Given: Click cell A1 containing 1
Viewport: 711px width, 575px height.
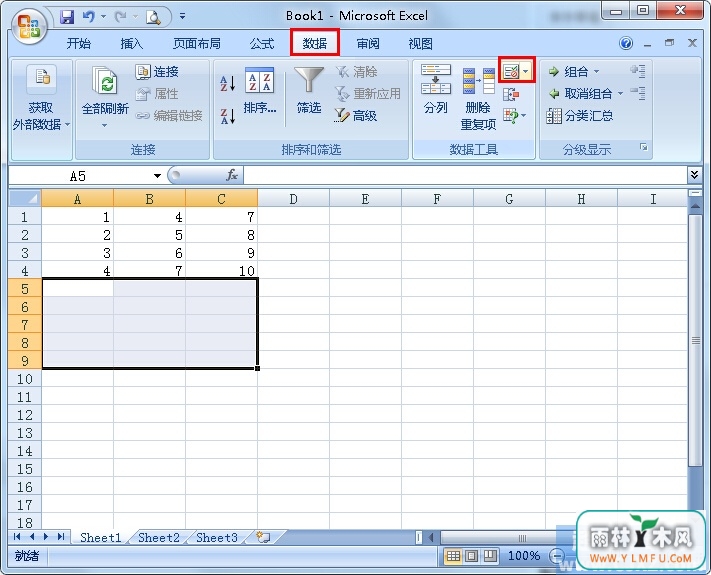Looking at the screenshot, I should (77, 217).
